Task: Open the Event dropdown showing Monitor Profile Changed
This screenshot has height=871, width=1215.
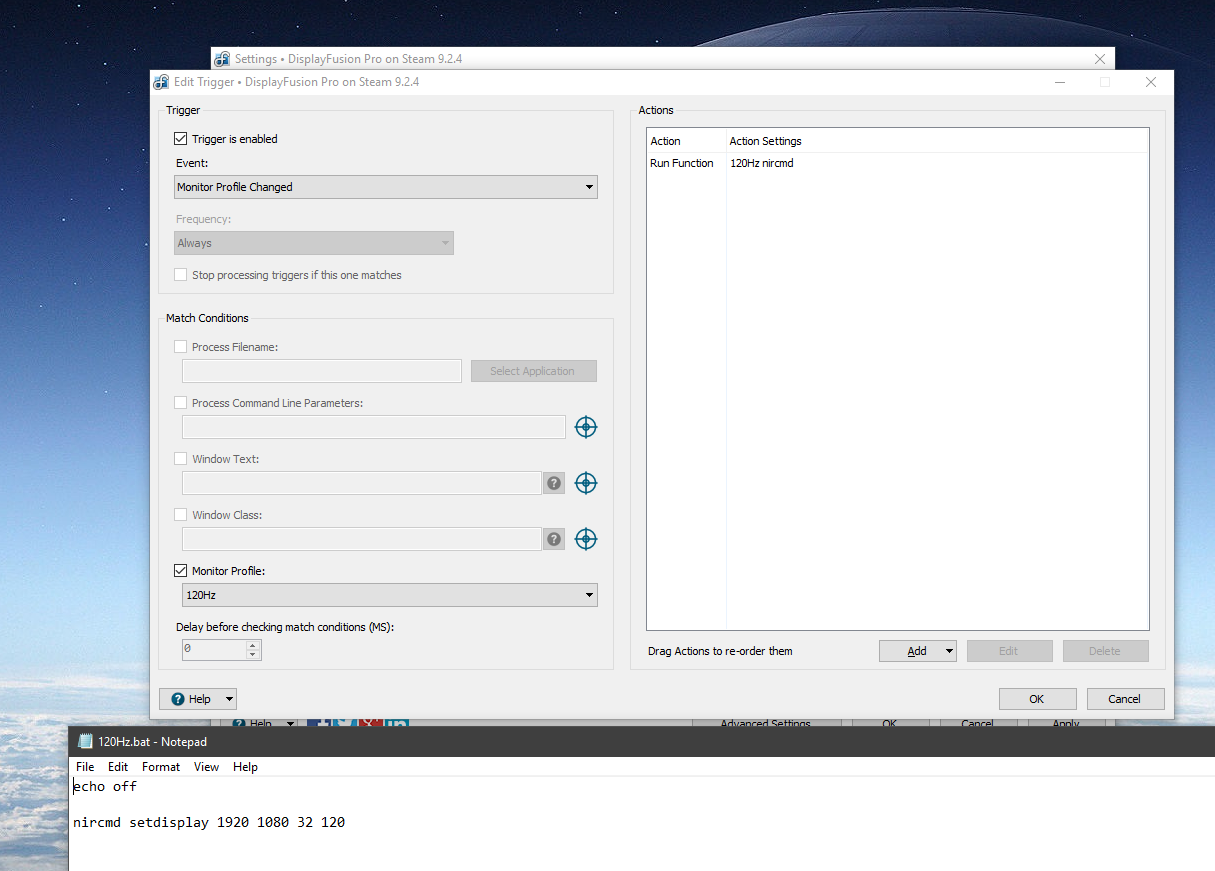Action: point(385,187)
